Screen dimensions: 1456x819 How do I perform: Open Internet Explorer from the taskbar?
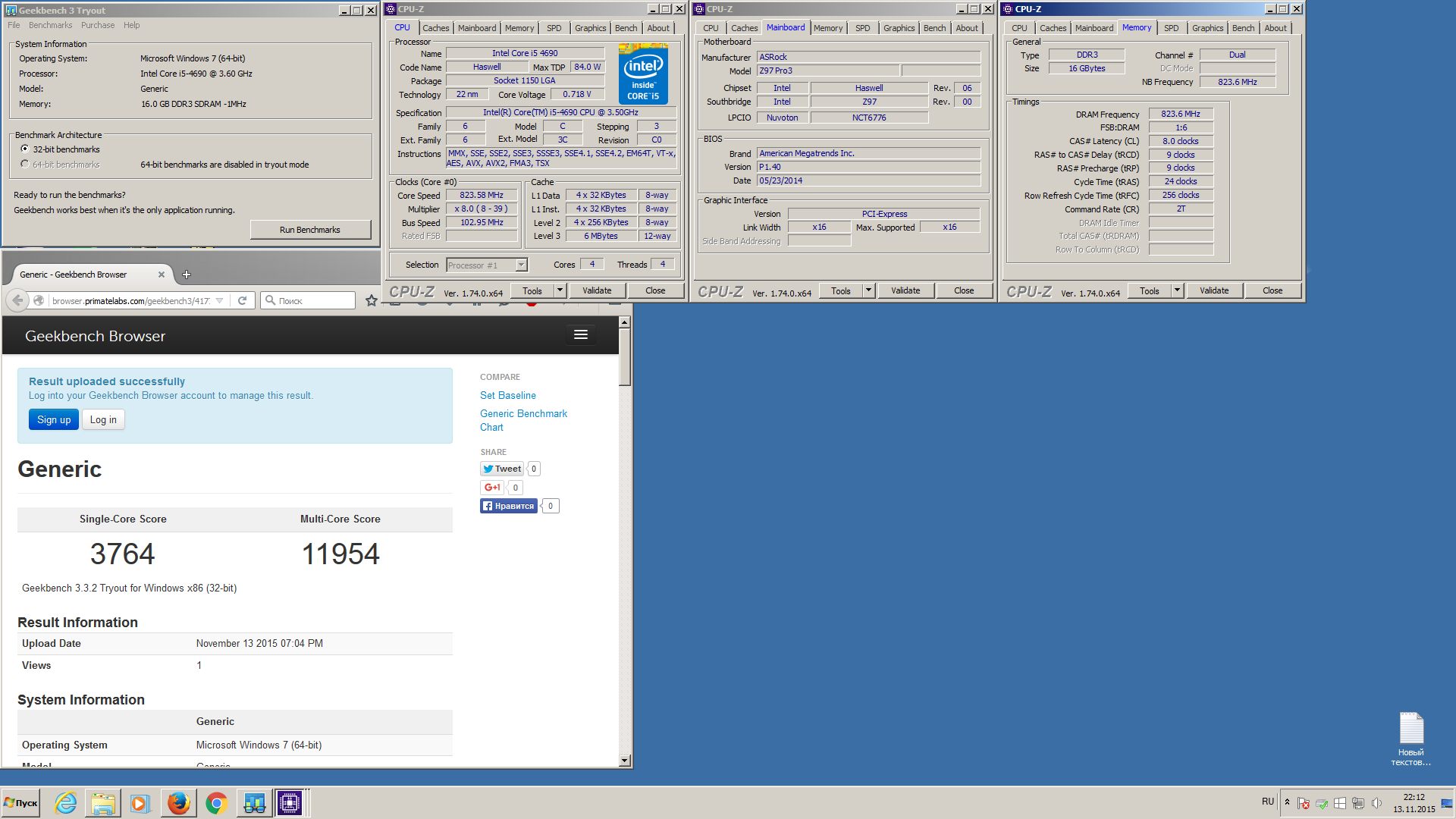click(x=66, y=803)
